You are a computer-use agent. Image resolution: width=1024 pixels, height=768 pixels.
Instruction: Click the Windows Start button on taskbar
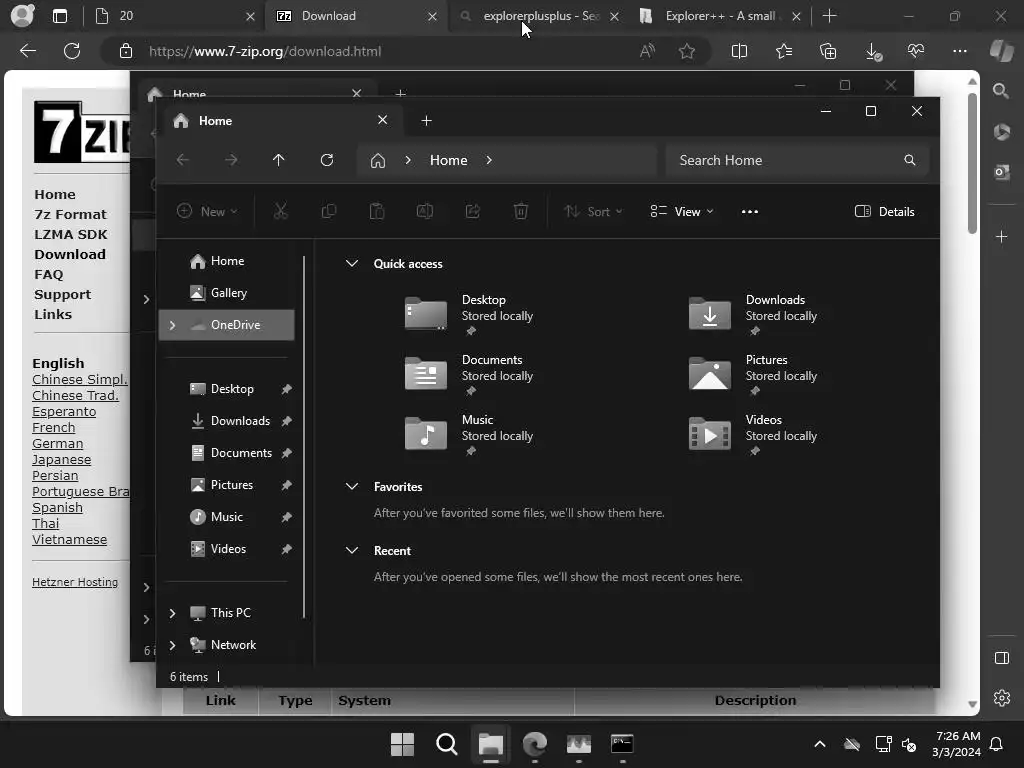click(402, 744)
